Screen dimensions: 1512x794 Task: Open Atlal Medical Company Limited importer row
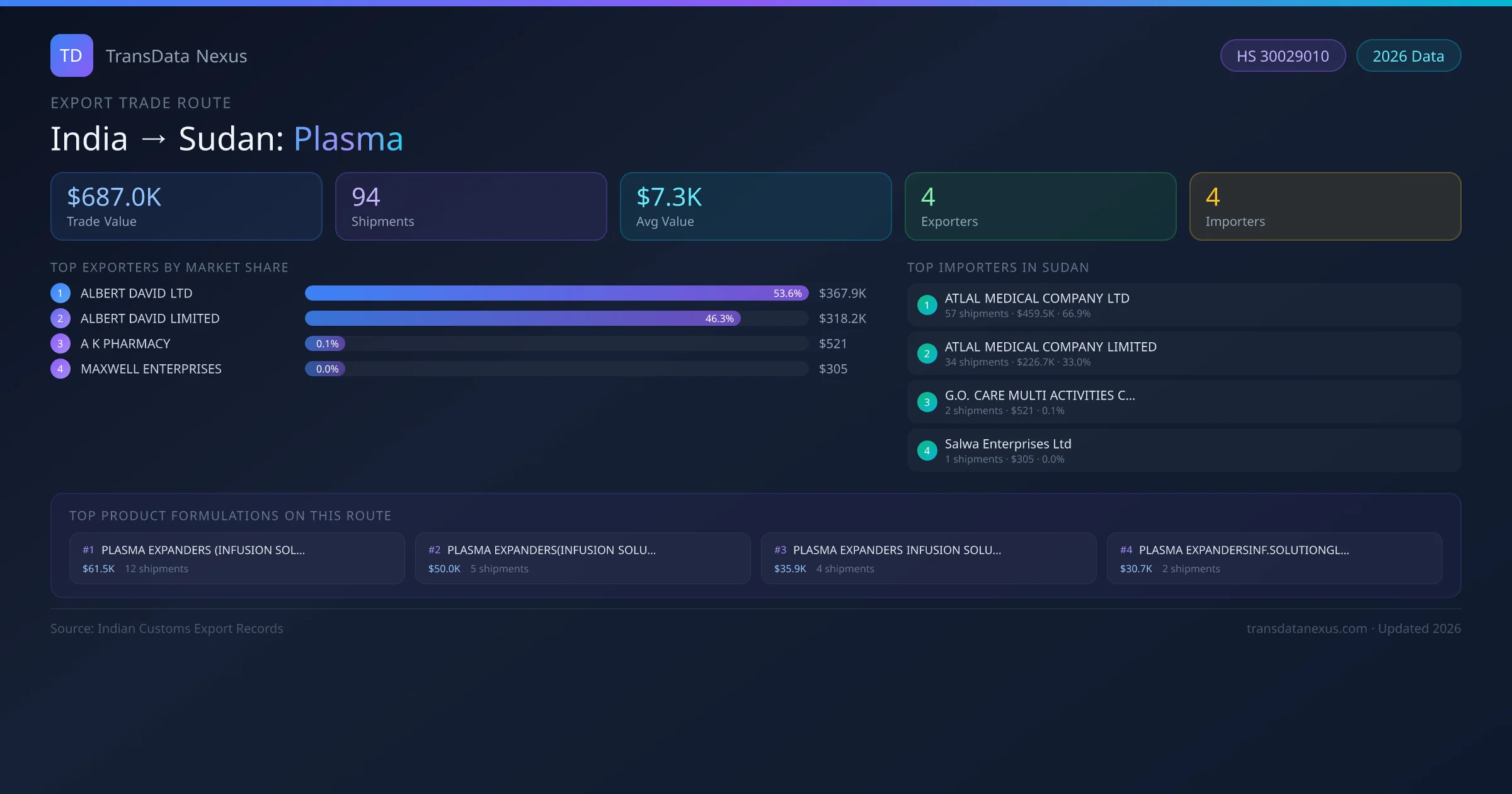pyautogui.click(x=1183, y=354)
